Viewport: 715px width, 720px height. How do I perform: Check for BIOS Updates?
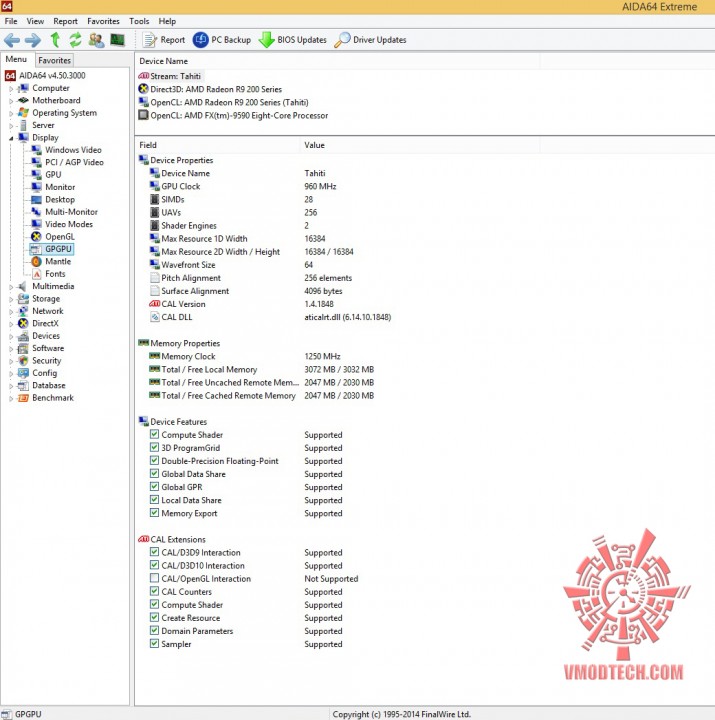coord(293,40)
